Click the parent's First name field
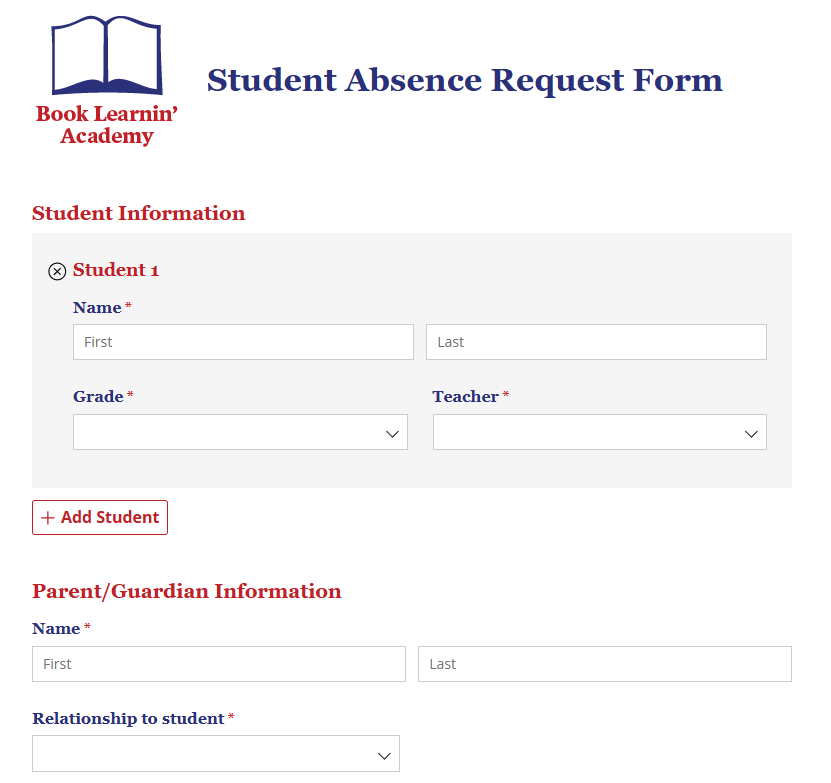Viewport: 831px width, 783px height. (x=218, y=663)
